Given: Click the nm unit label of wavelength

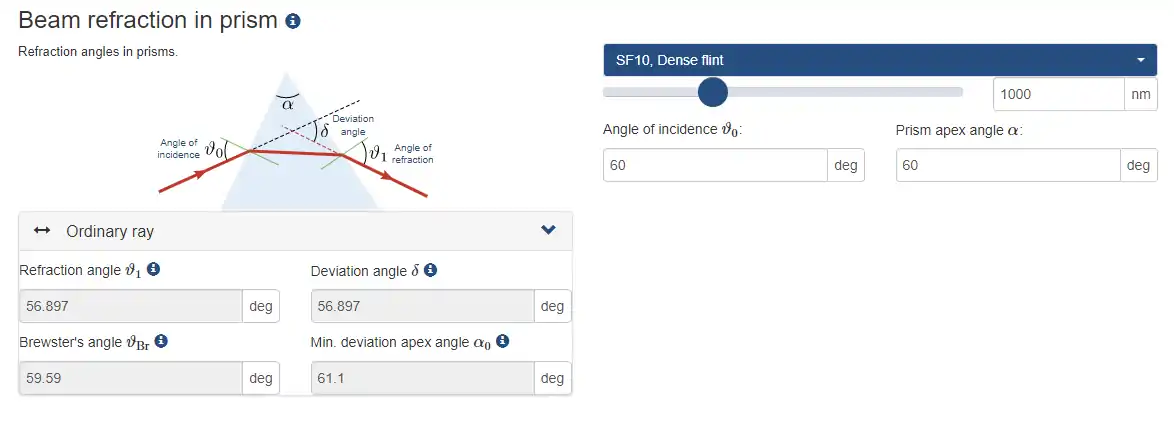Looking at the screenshot, I should [1140, 94].
